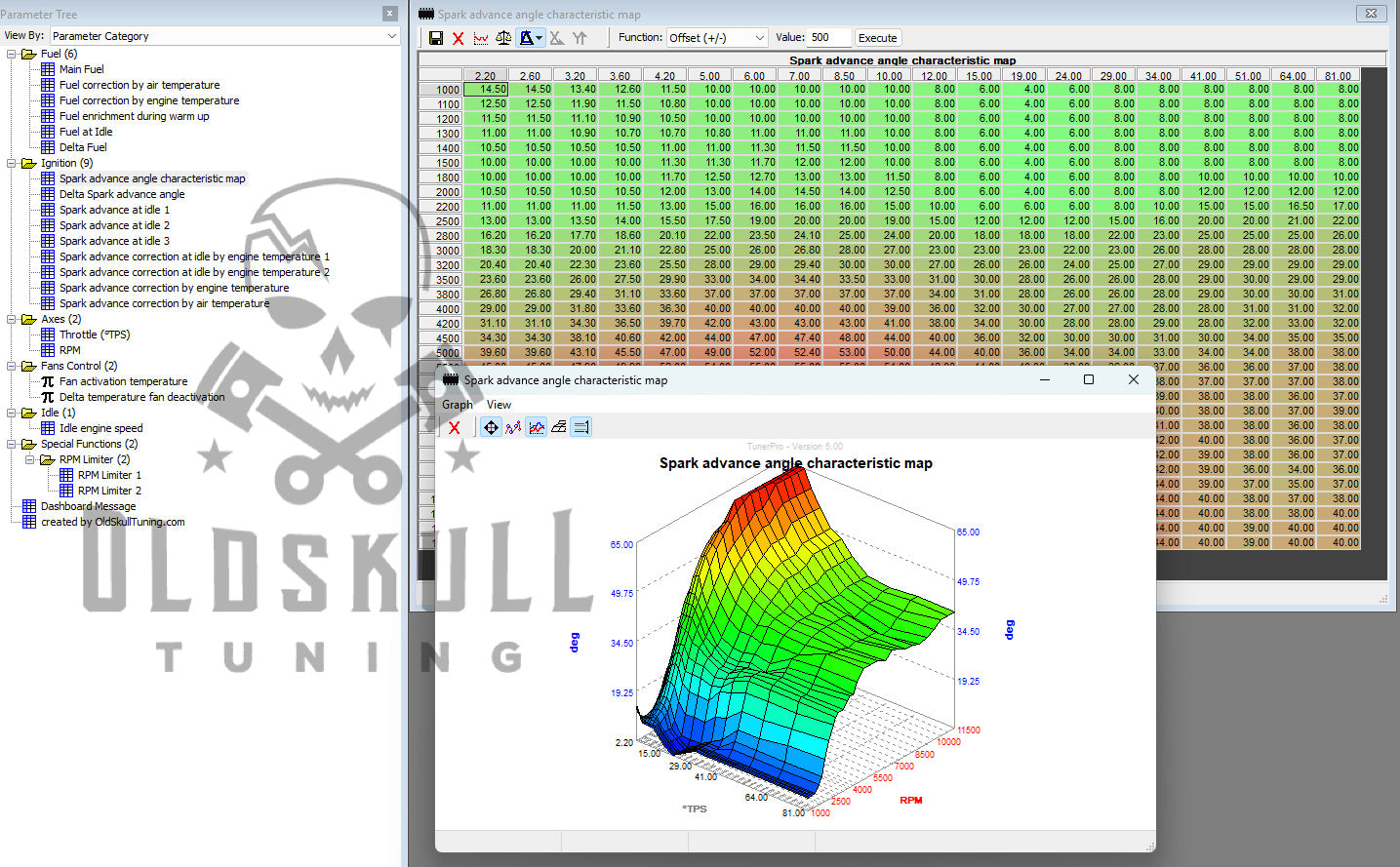Click the save floppy disk icon
Viewport: 1400px width, 867px height.
[436, 38]
